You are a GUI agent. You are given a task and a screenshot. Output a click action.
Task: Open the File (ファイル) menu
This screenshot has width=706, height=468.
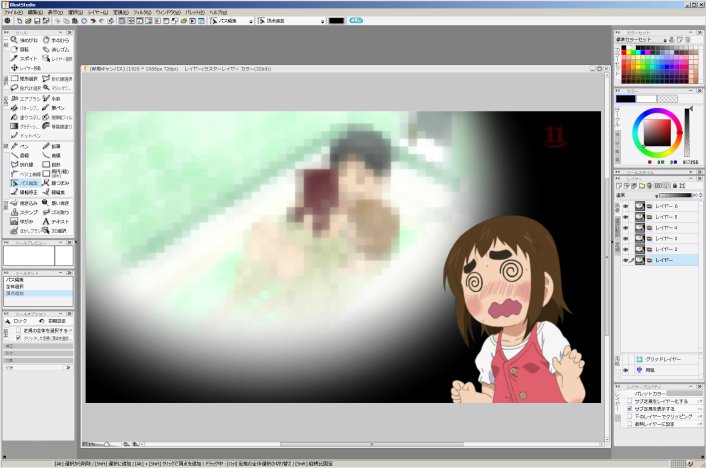pos(13,13)
